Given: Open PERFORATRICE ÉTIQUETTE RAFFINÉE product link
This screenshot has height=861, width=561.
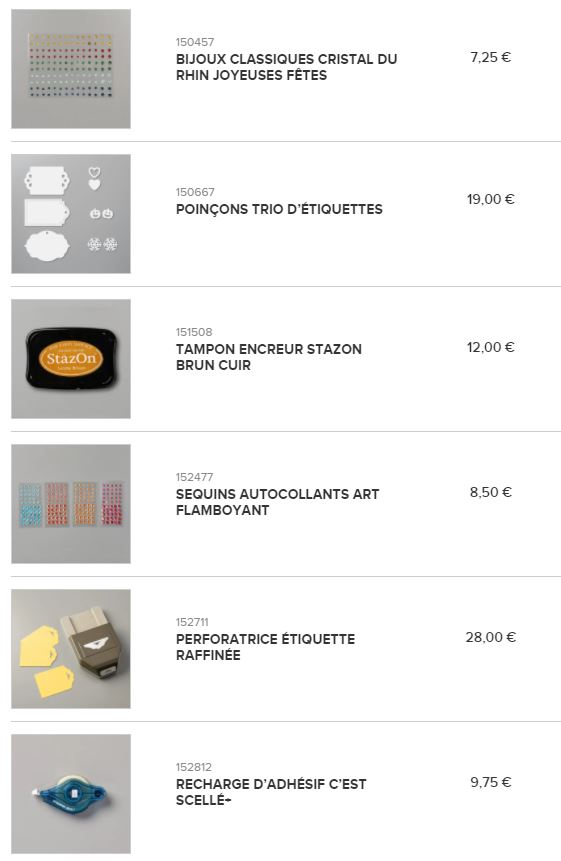Looking at the screenshot, I should [265, 647].
